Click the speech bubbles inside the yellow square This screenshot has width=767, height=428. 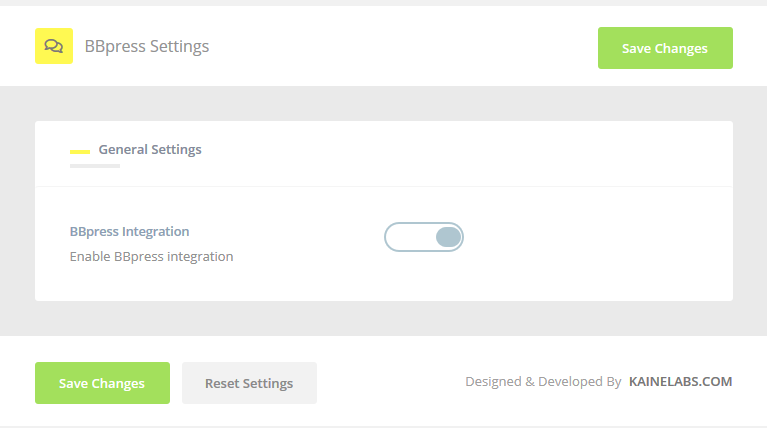54,46
